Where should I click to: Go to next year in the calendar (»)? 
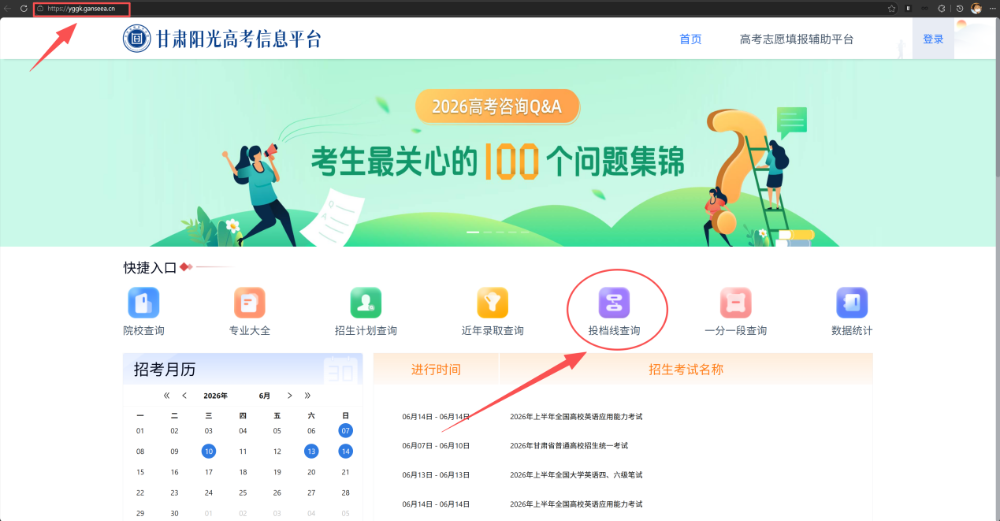[307, 395]
